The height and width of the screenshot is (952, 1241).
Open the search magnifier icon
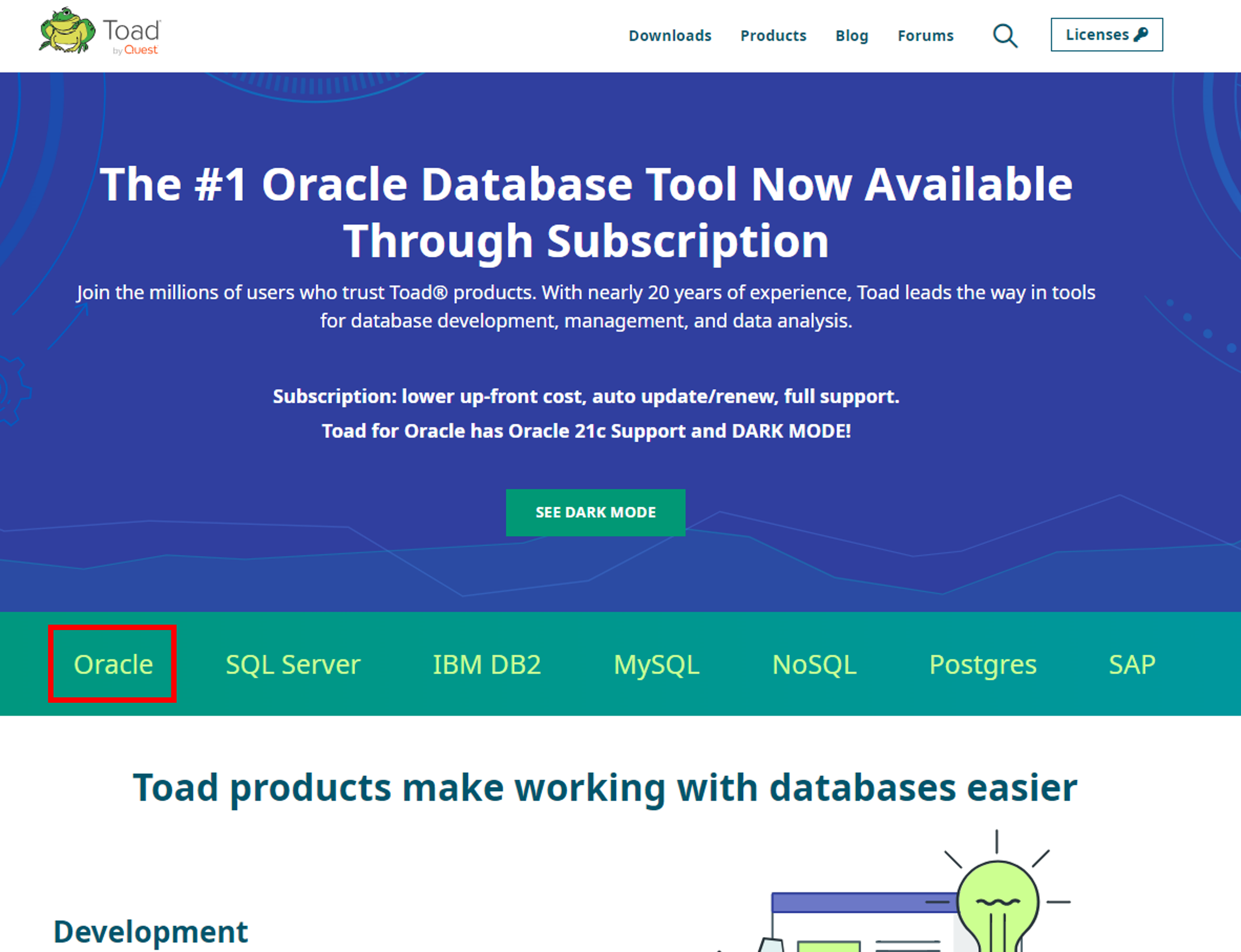click(1005, 36)
